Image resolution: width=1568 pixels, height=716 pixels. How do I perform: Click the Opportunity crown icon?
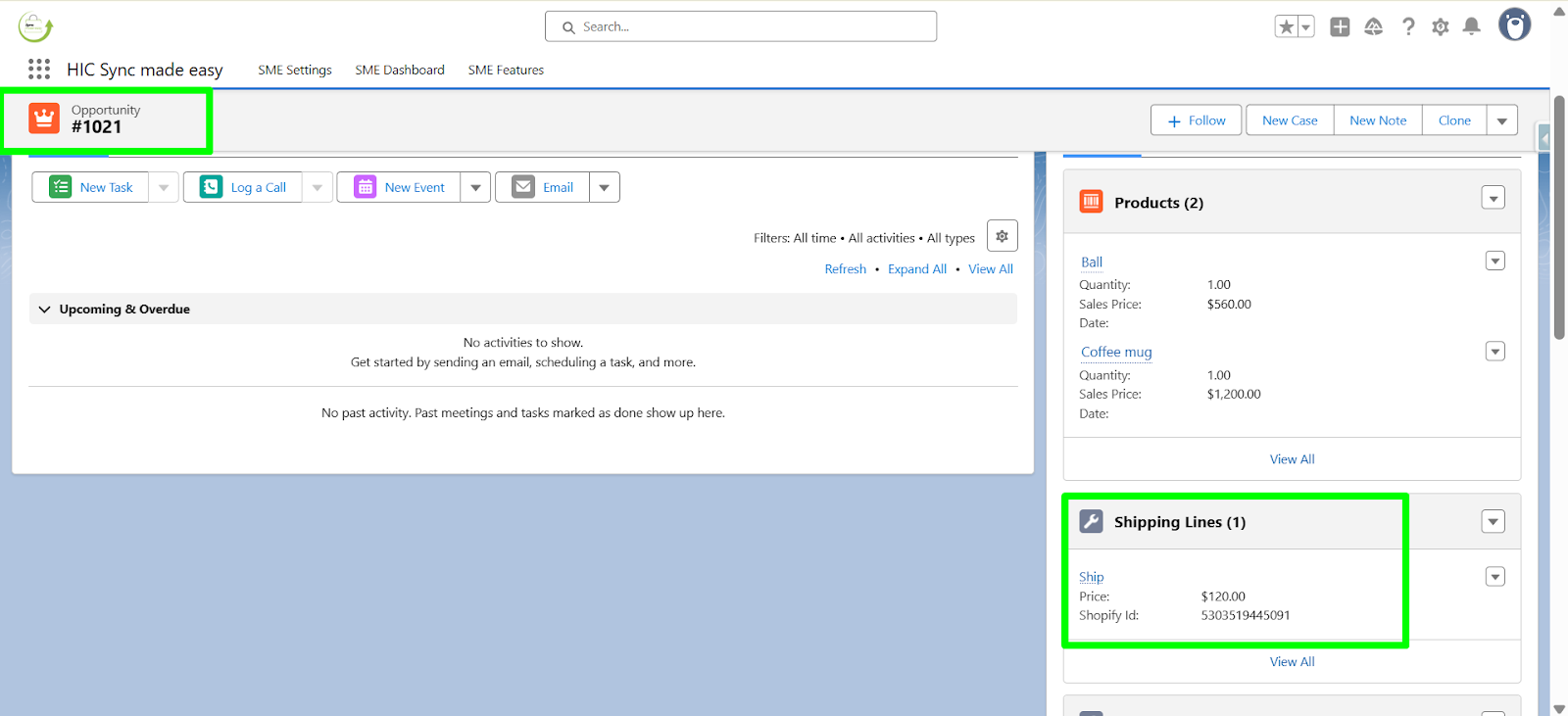pos(44,118)
